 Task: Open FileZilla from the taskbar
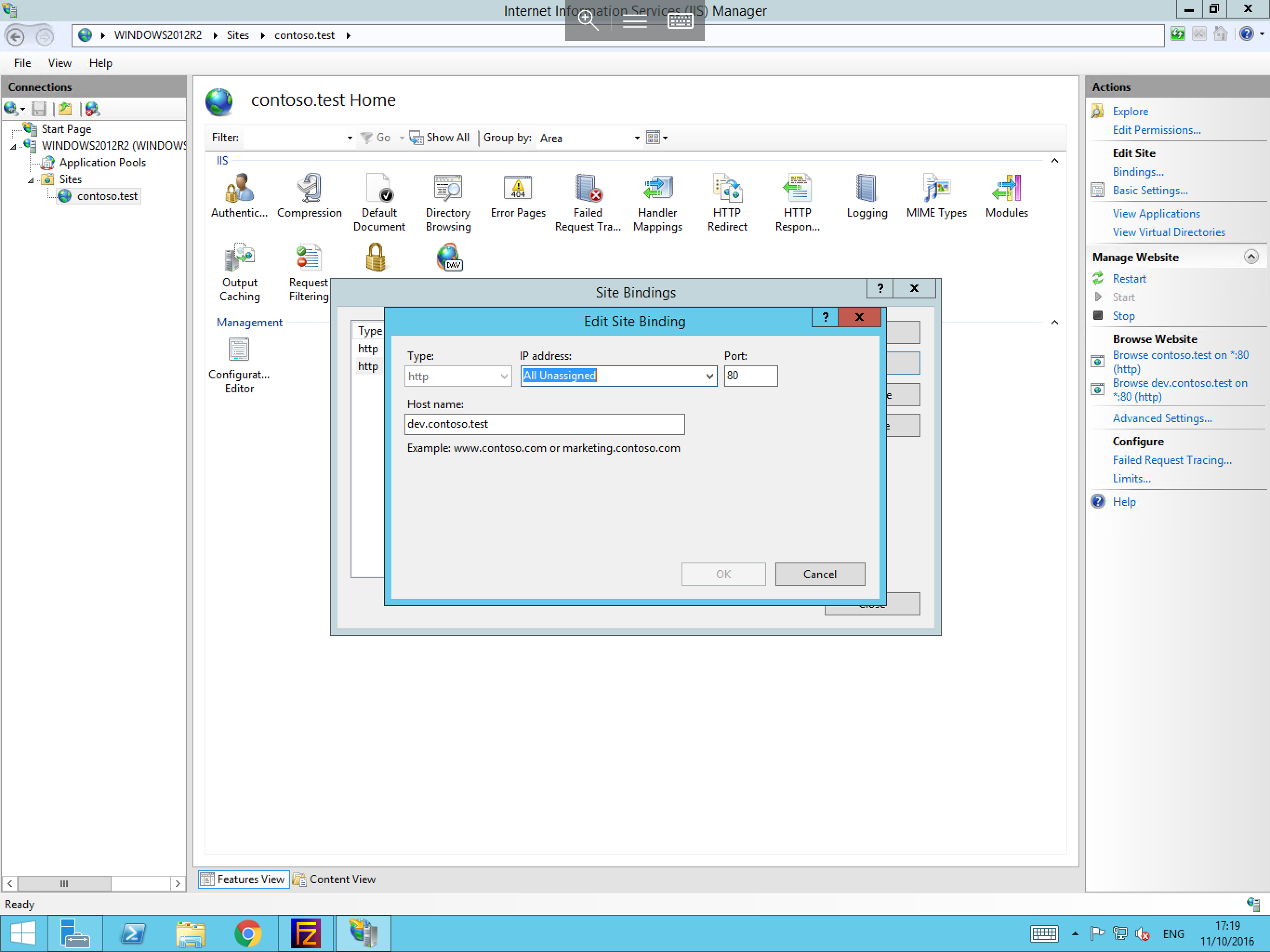coord(305,933)
